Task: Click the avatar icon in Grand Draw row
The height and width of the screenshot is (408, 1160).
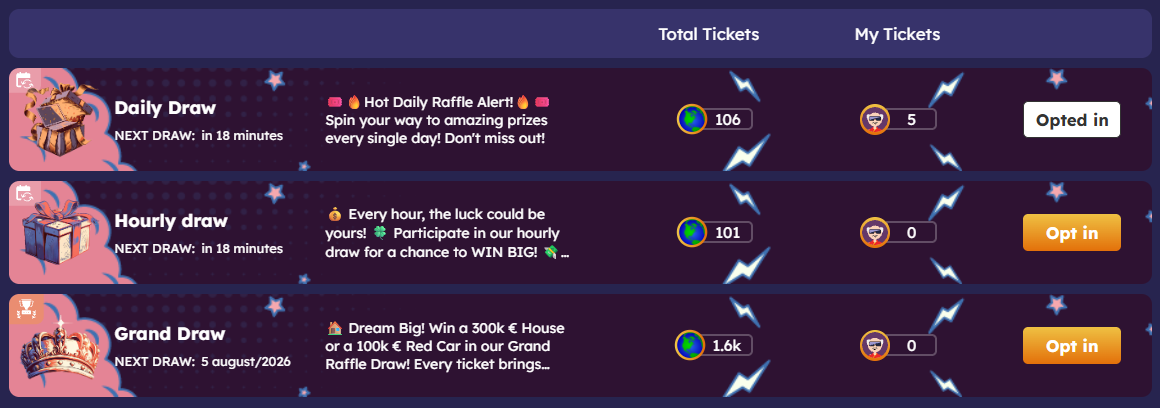Action: [875, 346]
